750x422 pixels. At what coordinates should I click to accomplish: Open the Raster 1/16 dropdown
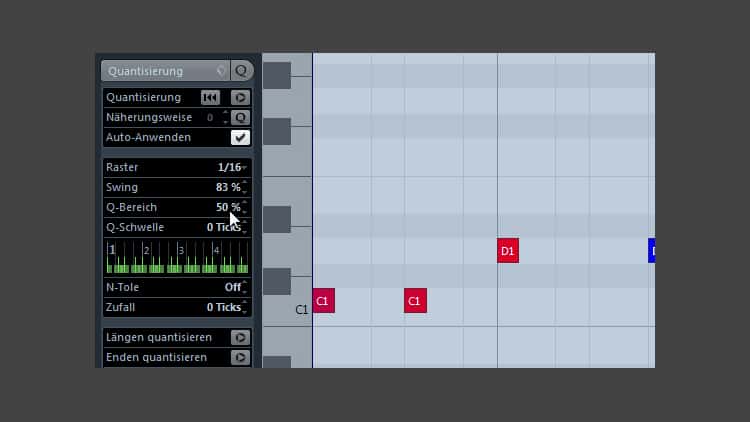[244, 168]
